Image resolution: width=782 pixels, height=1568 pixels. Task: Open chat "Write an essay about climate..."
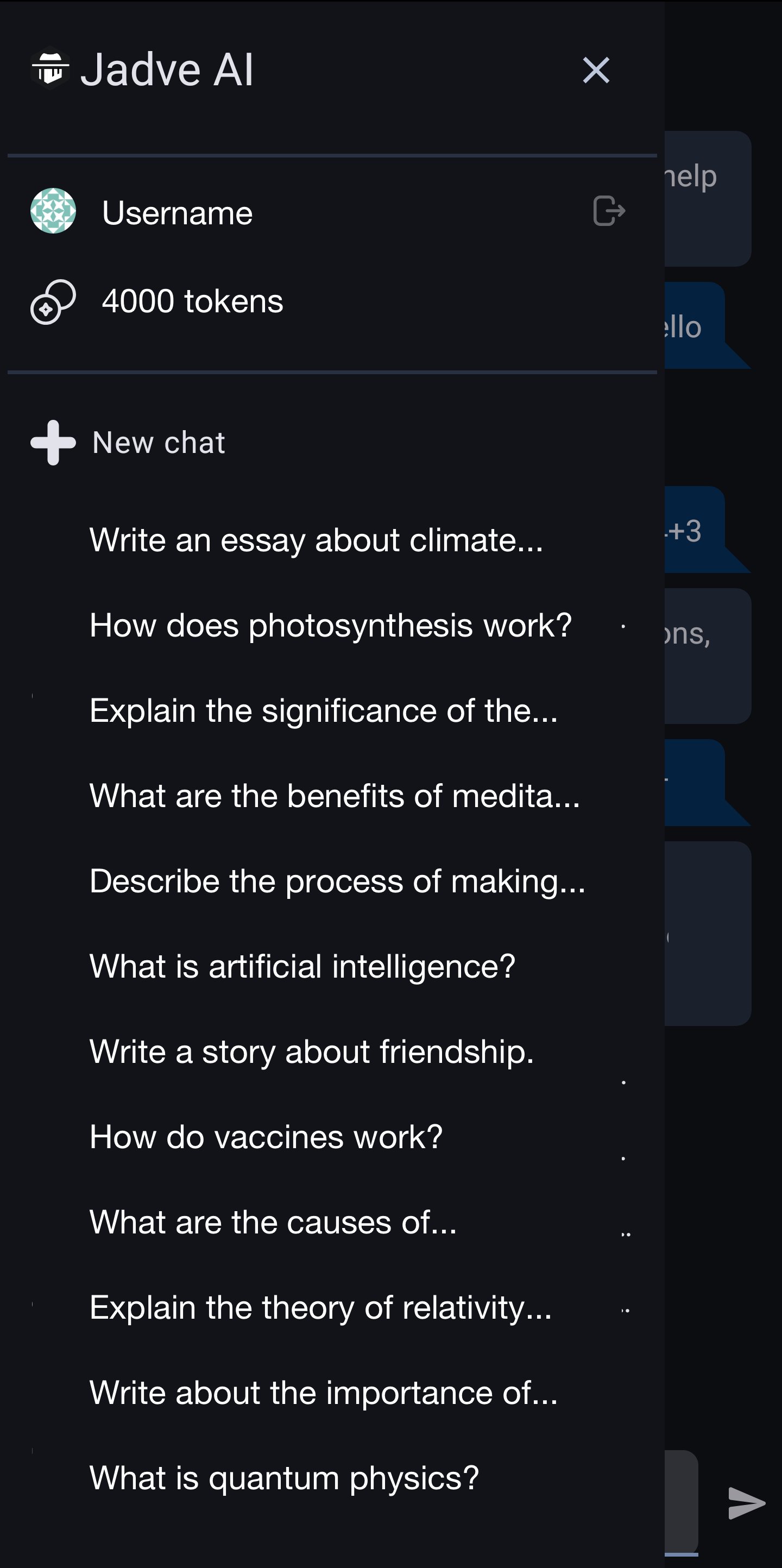click(x=316, y=540)
